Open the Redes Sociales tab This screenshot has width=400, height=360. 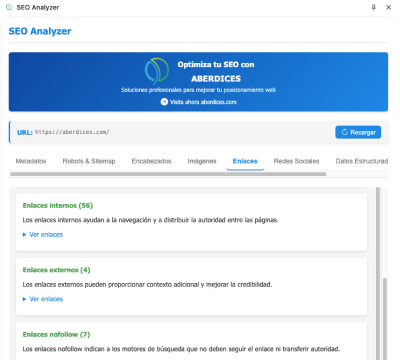click(x=296, y=161)
